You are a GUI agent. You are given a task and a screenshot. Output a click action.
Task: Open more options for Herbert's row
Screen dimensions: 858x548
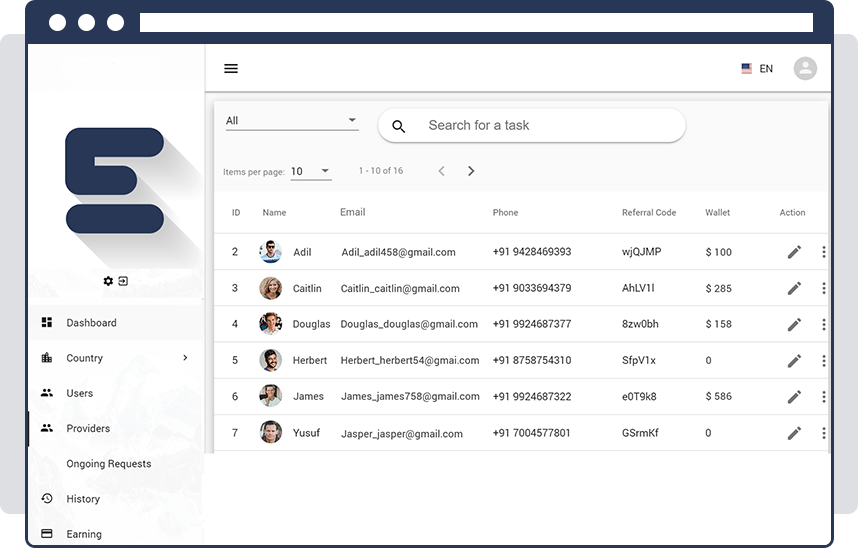click(x=824, y=360)
